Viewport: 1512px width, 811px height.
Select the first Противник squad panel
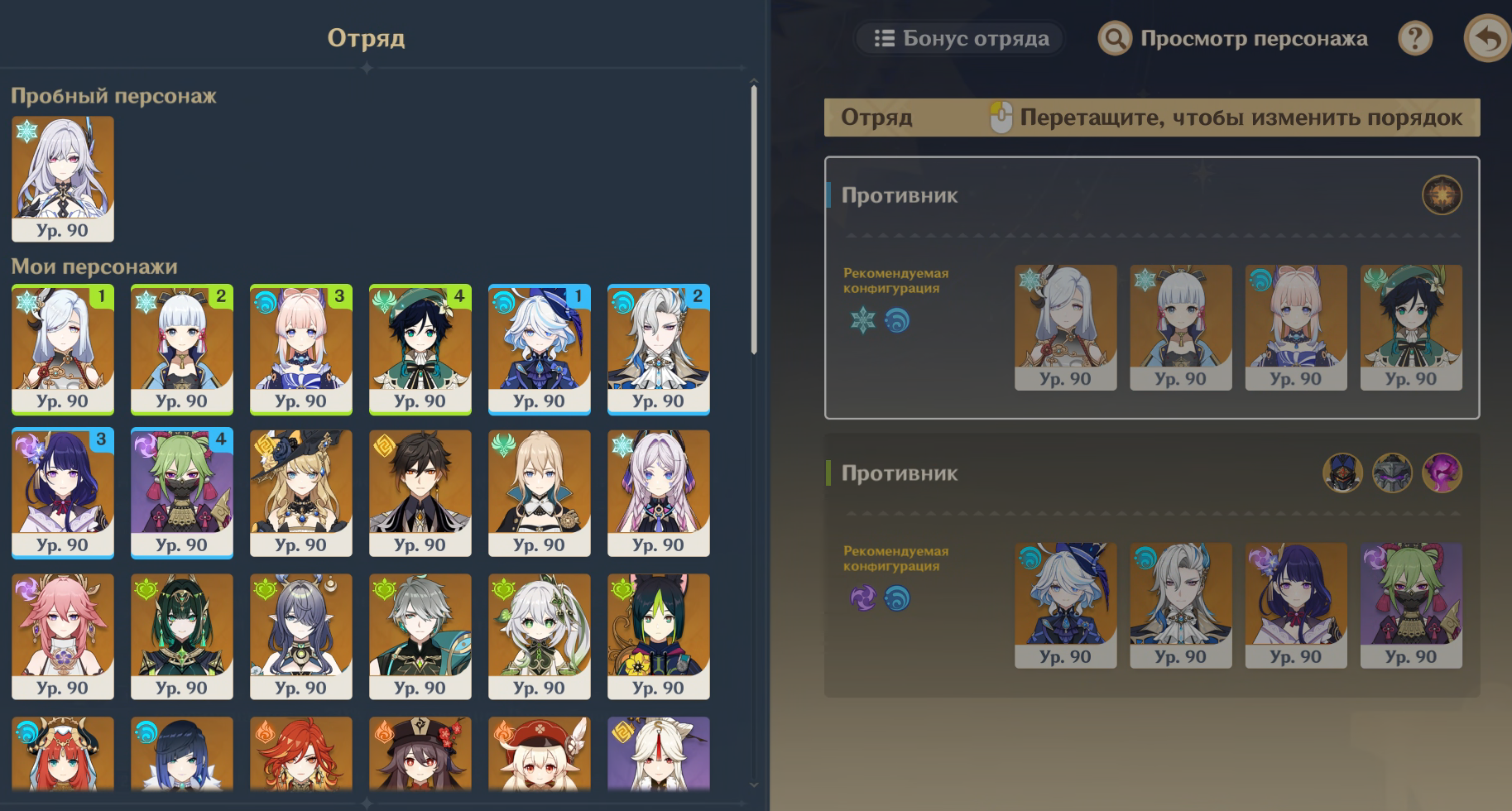pyautogui.click(x=1152, y=287)
